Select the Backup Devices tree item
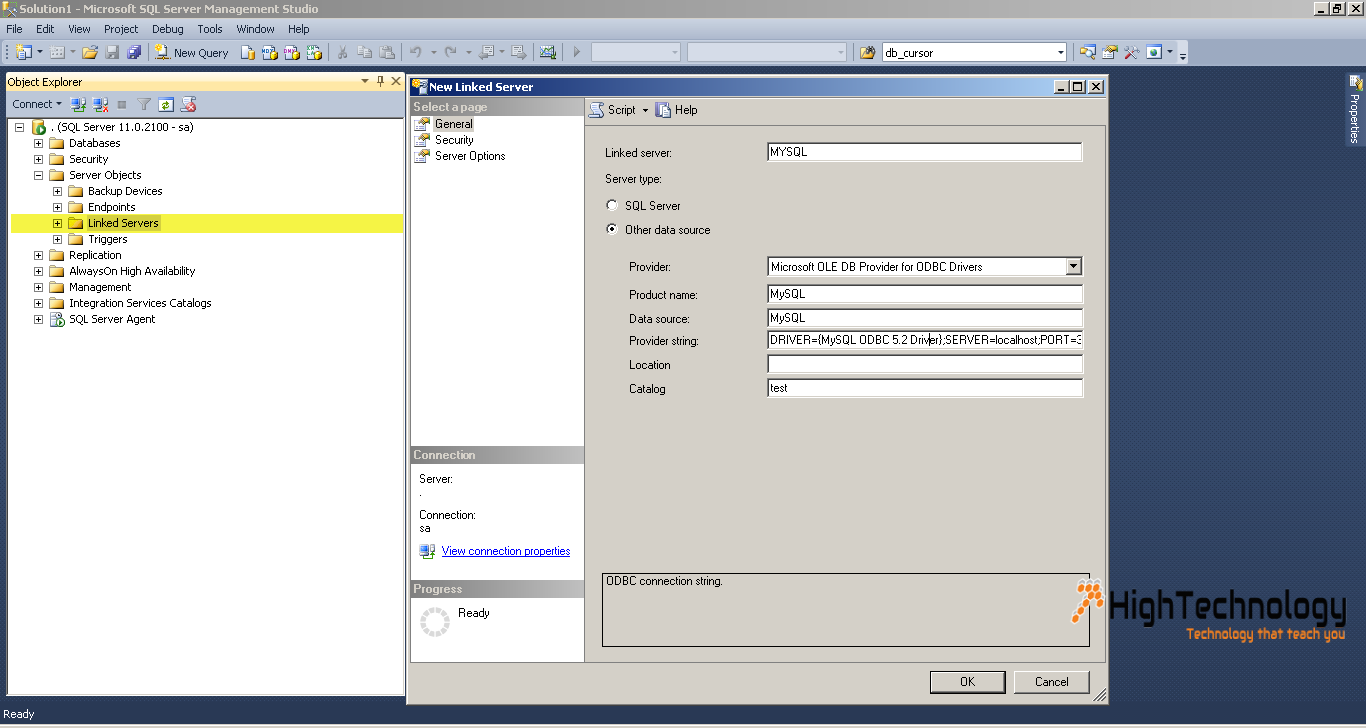 tap(125, 191)
